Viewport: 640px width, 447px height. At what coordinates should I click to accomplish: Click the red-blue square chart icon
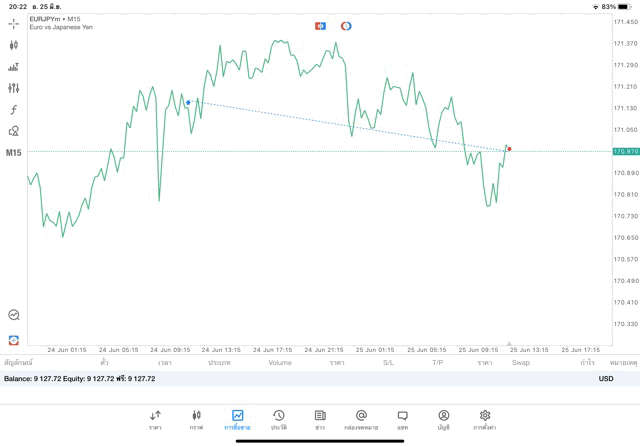[x=320, y=25]
